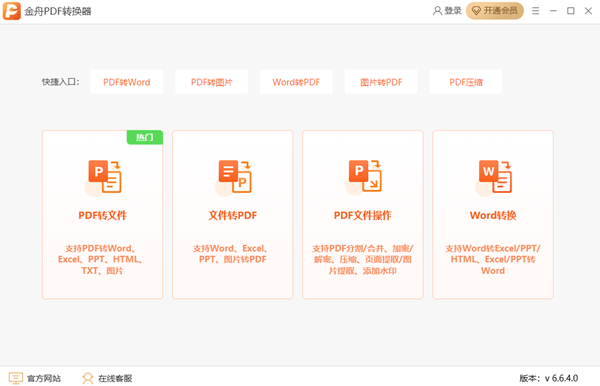The width and height of the screenshot is (600, 386).
Task: Select the Word转PDF shortcut
Action: tap(296, 82)
